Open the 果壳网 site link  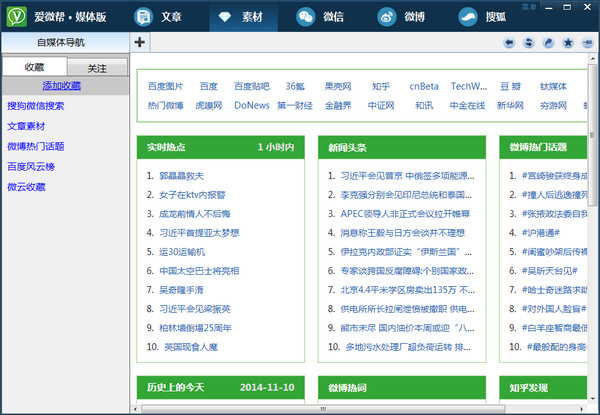pos(338,86)
